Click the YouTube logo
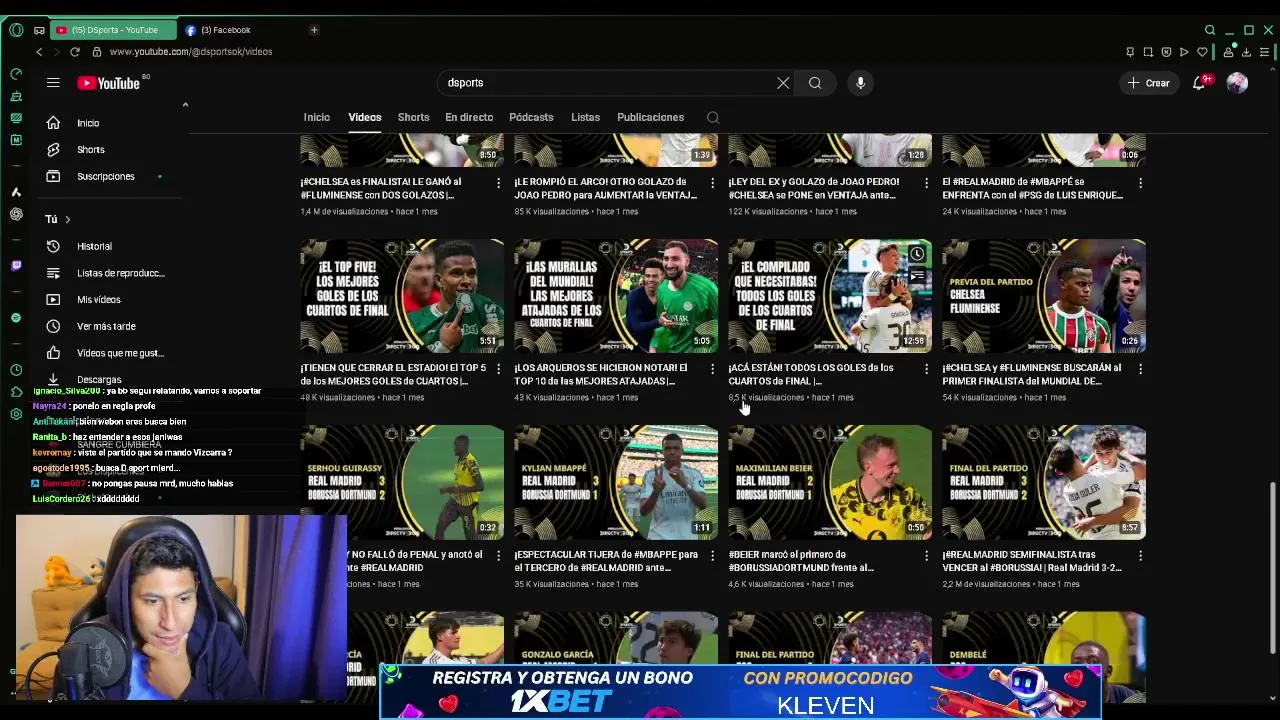 tap(108, 83)
